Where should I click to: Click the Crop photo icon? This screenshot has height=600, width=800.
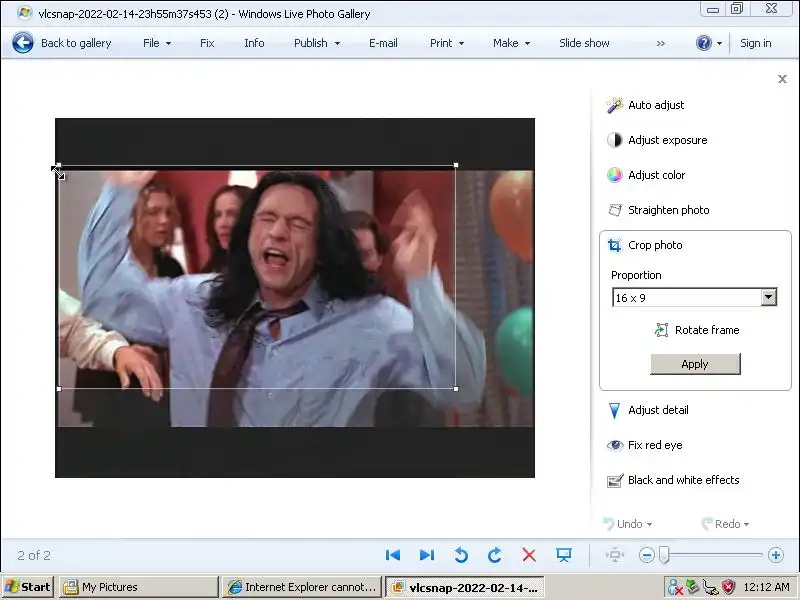click(x=615, y=245)
